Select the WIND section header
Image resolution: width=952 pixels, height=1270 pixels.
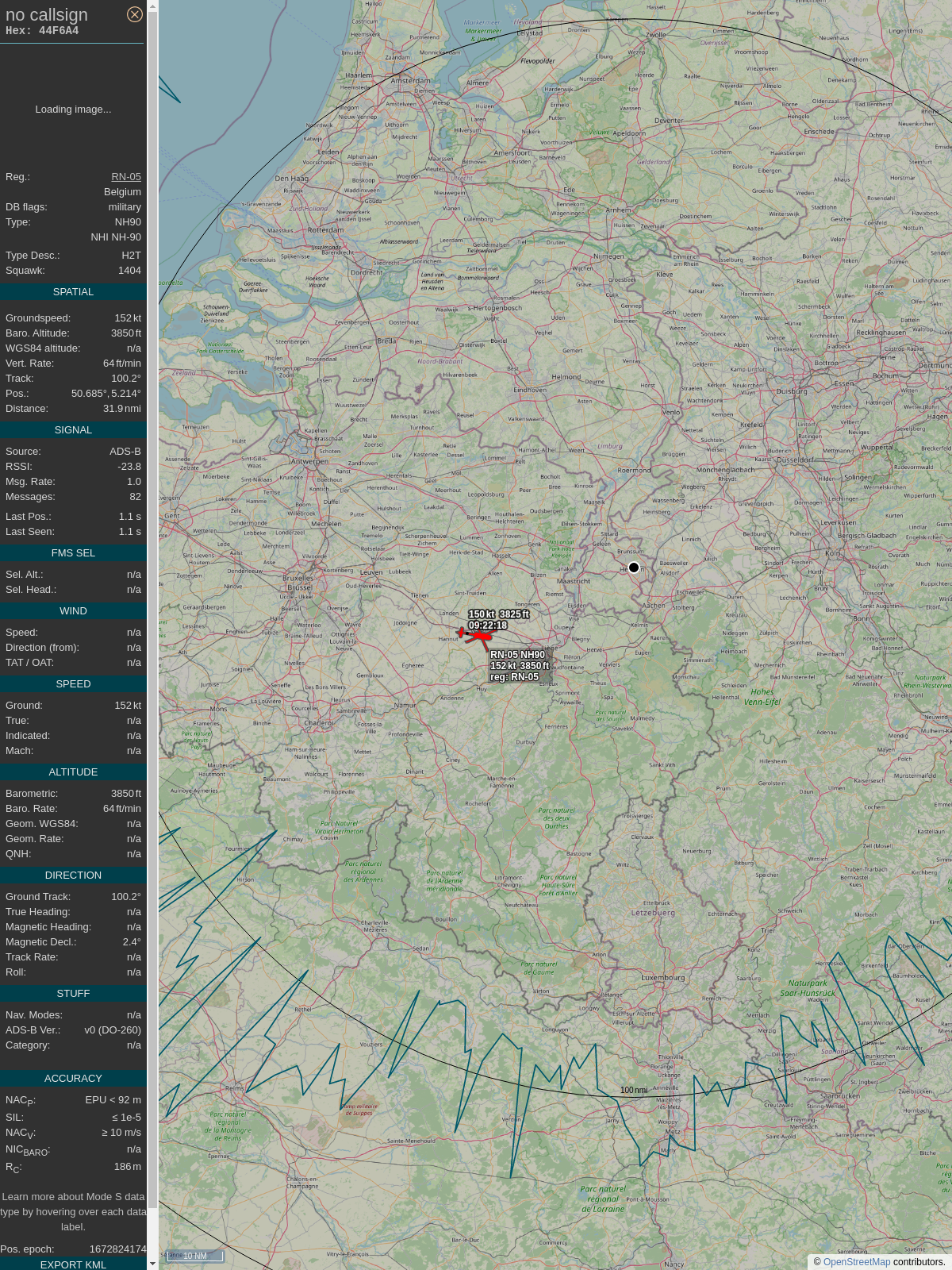coord(73,611)
